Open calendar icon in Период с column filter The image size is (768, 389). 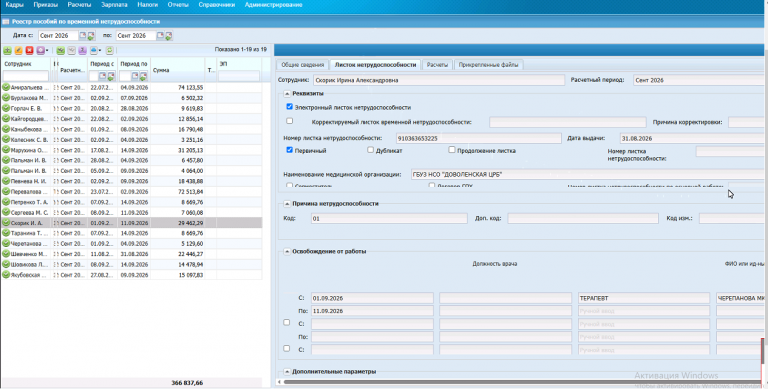[x=102, y=76]
